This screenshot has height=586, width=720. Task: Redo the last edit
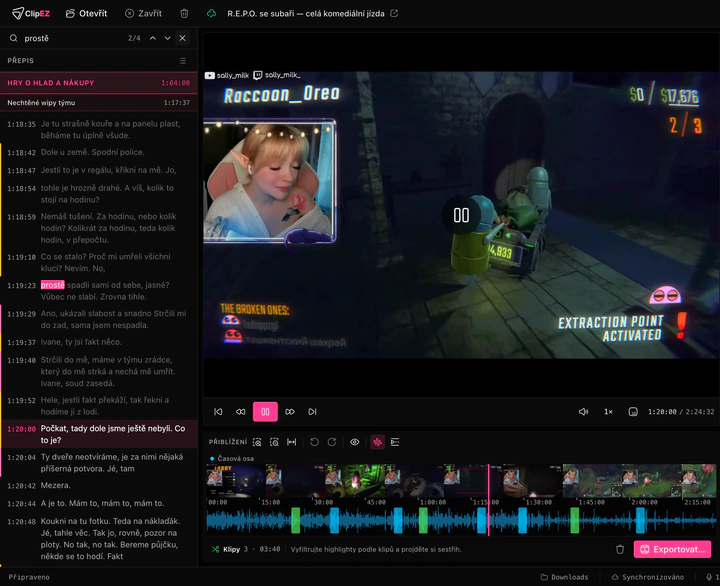332,442
